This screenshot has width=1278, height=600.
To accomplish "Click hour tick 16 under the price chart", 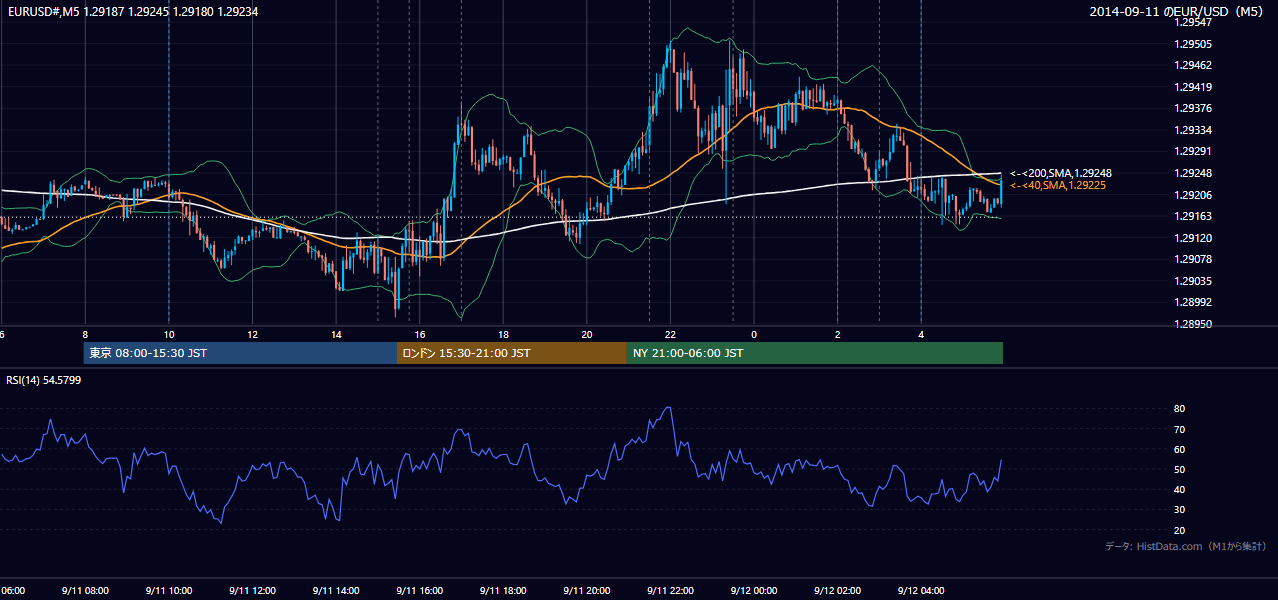I will (x=420, y=334).
